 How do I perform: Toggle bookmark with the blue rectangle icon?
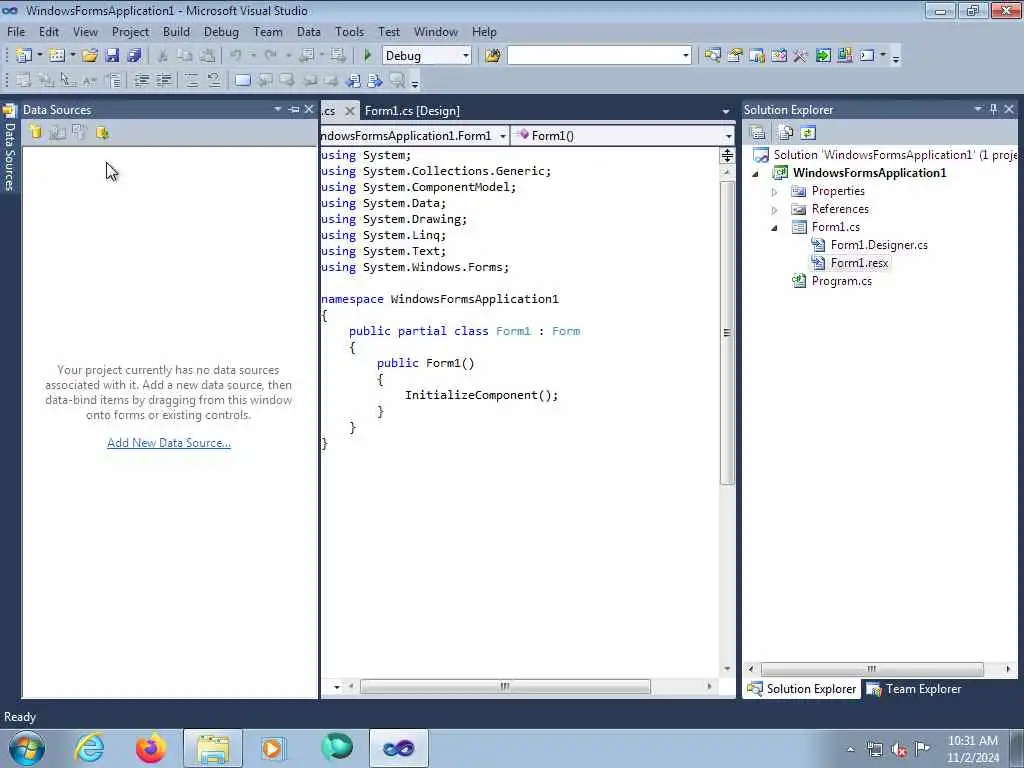pos(242,80)
